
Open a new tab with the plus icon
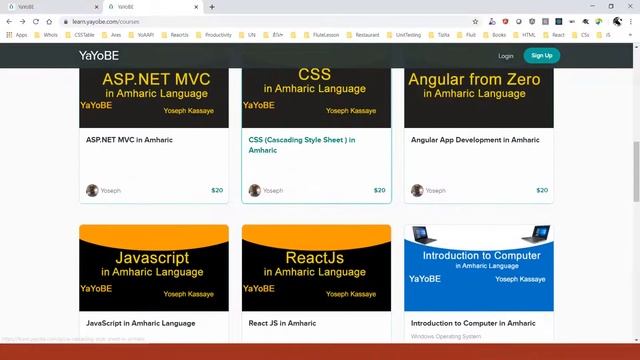tap(212, 7)
